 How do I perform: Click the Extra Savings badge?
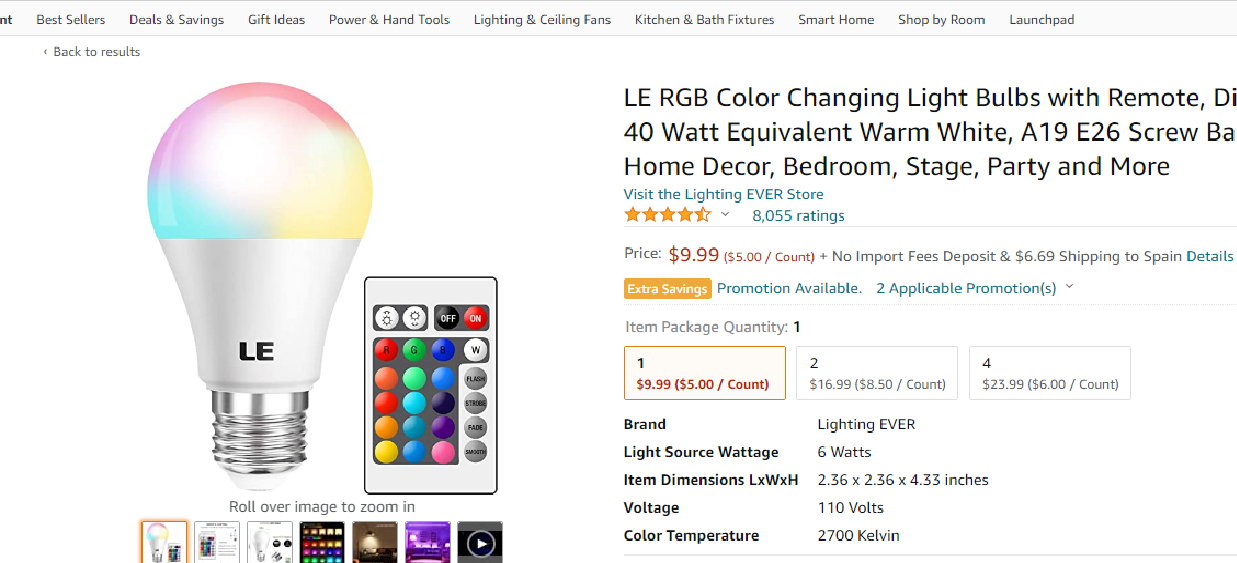click(667, 289)
